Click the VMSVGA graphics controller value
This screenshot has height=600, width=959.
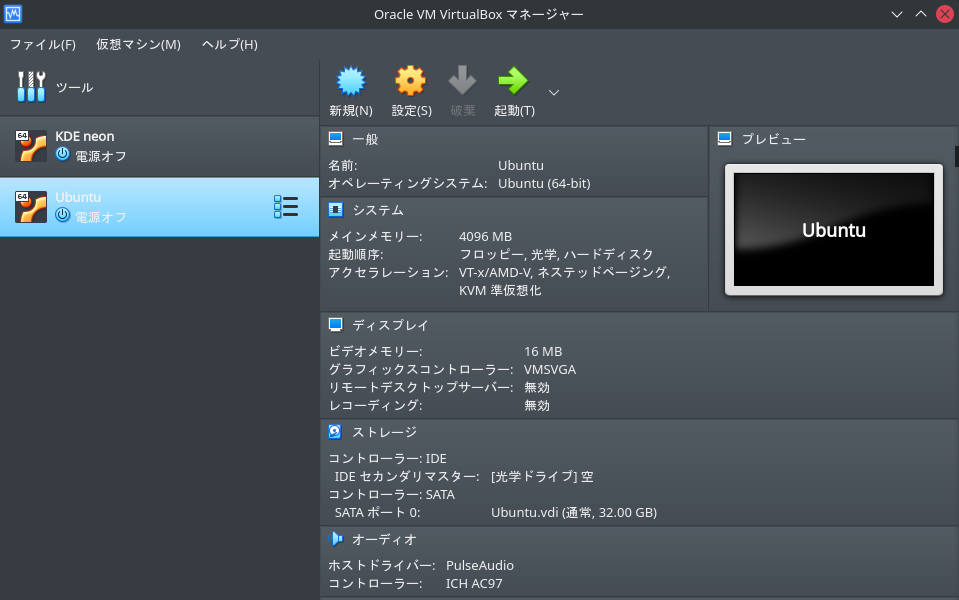(550, 369)
